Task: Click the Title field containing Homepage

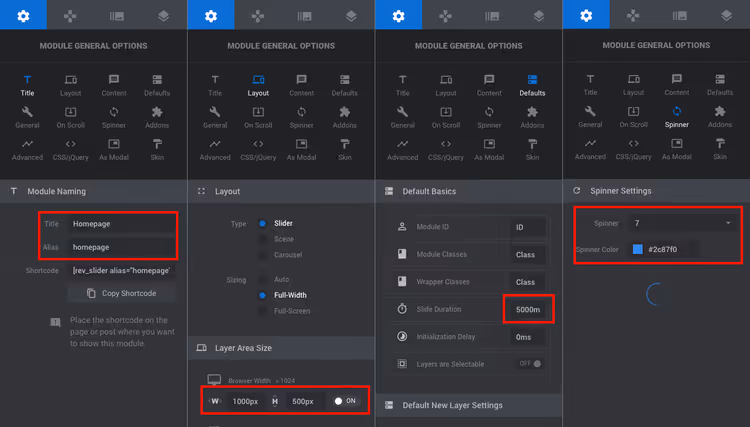Action: pyautogui.click(x=121, y=224)
